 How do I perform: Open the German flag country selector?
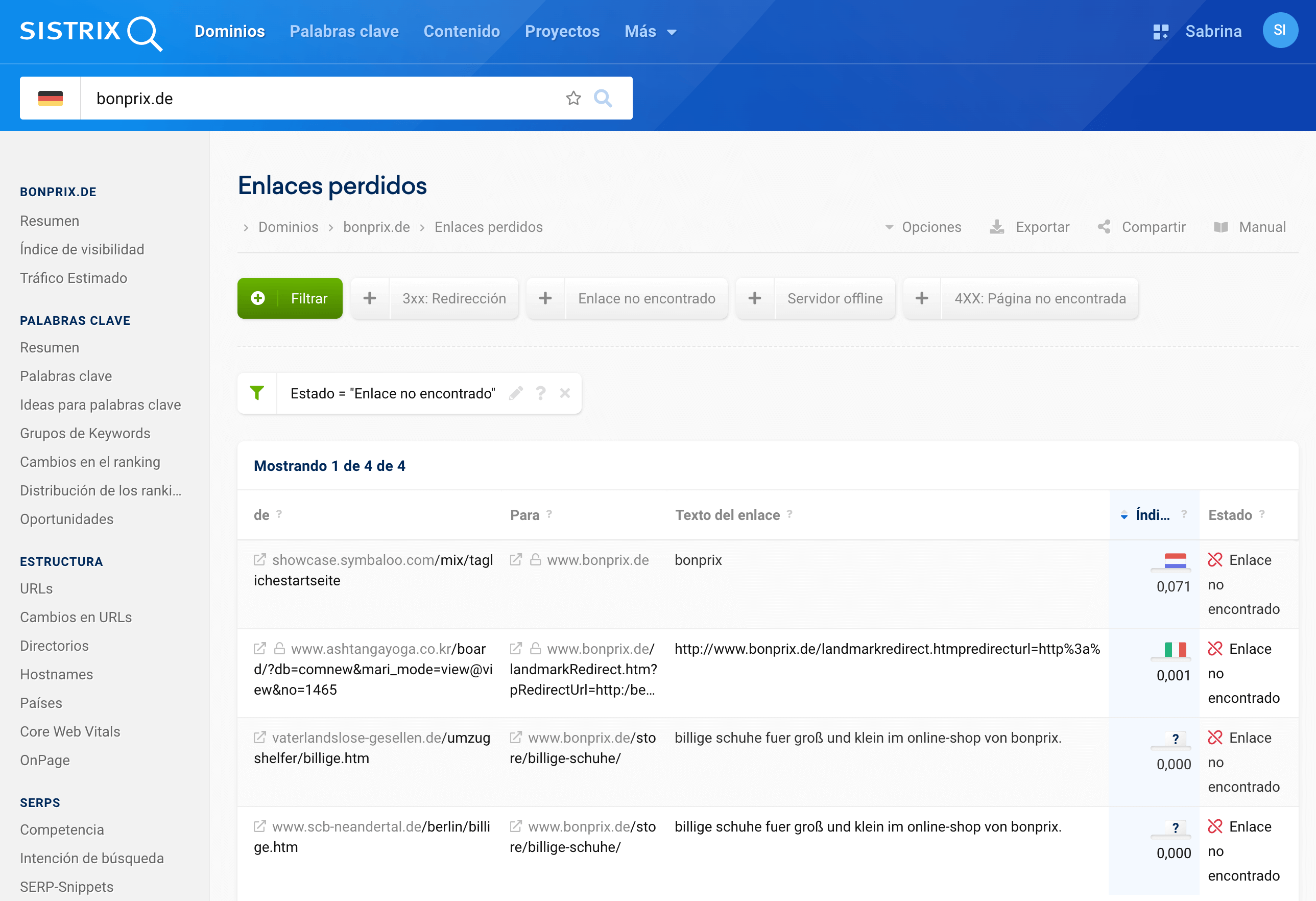pos(51,98)
